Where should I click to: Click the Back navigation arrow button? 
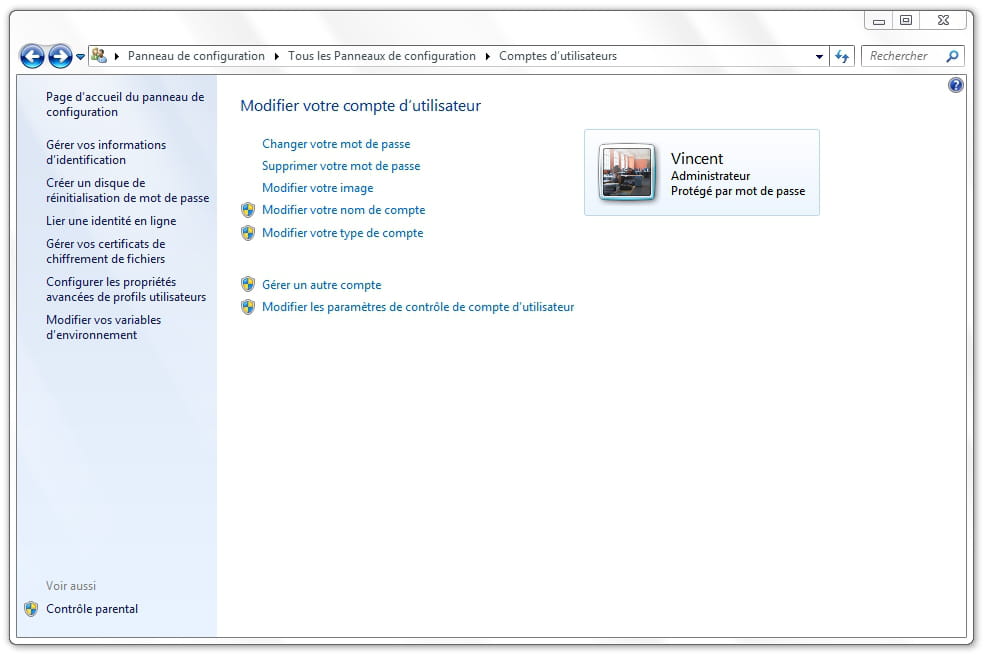coord(32,57)
